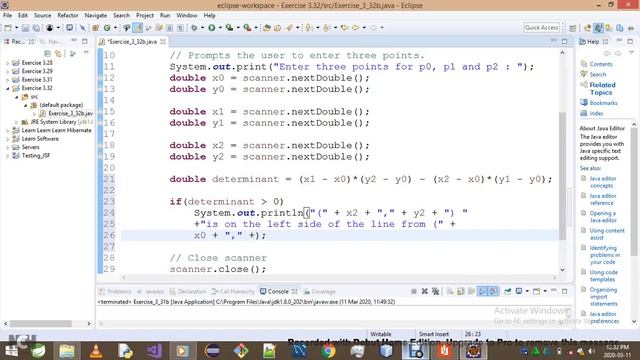Click Last Edit Location toolbar icon
Viewport: 640px width, 360px height.
[x=344, y=28]
